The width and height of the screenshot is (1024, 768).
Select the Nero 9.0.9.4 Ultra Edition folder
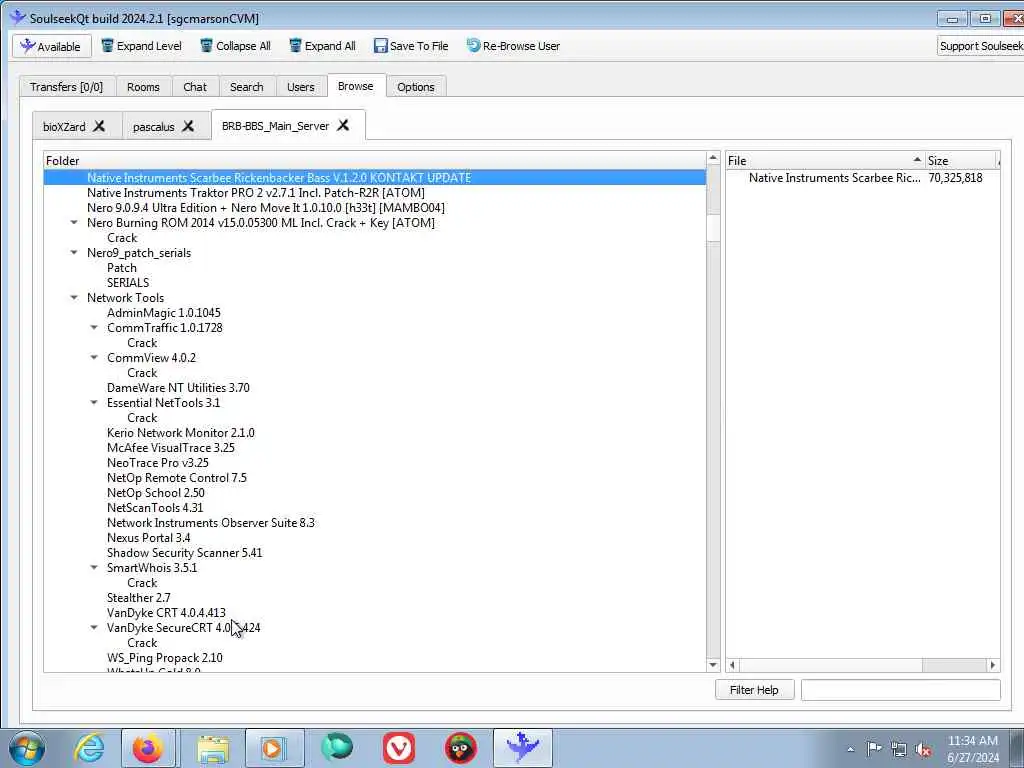(266, 208)
